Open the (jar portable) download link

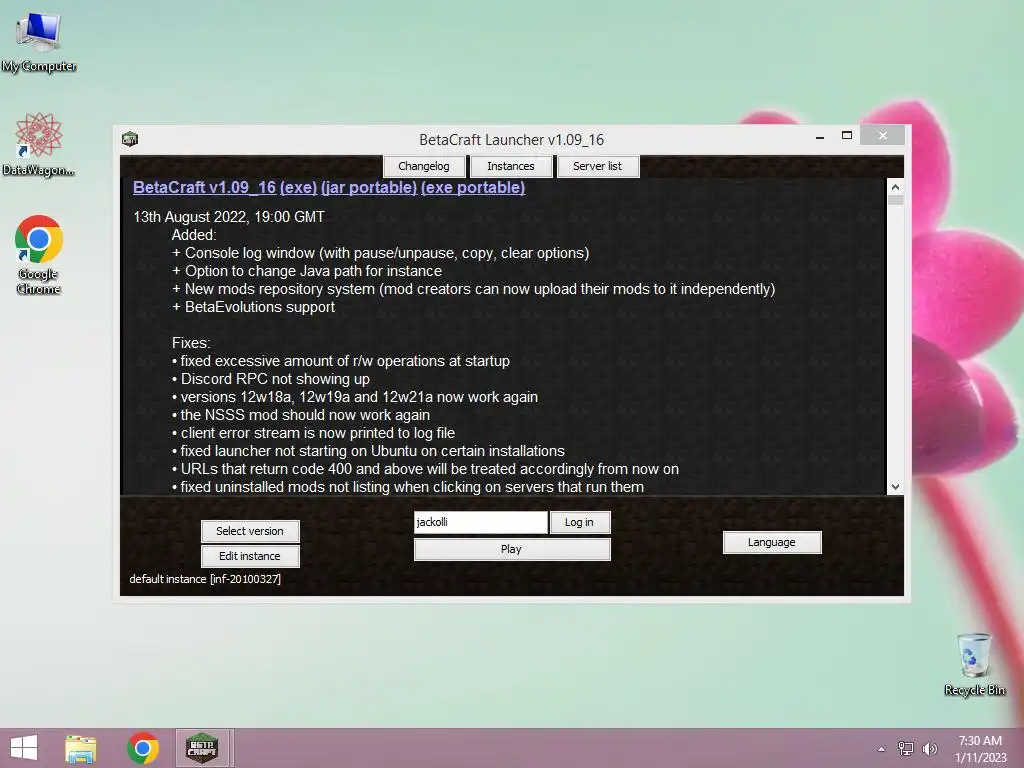369,187
